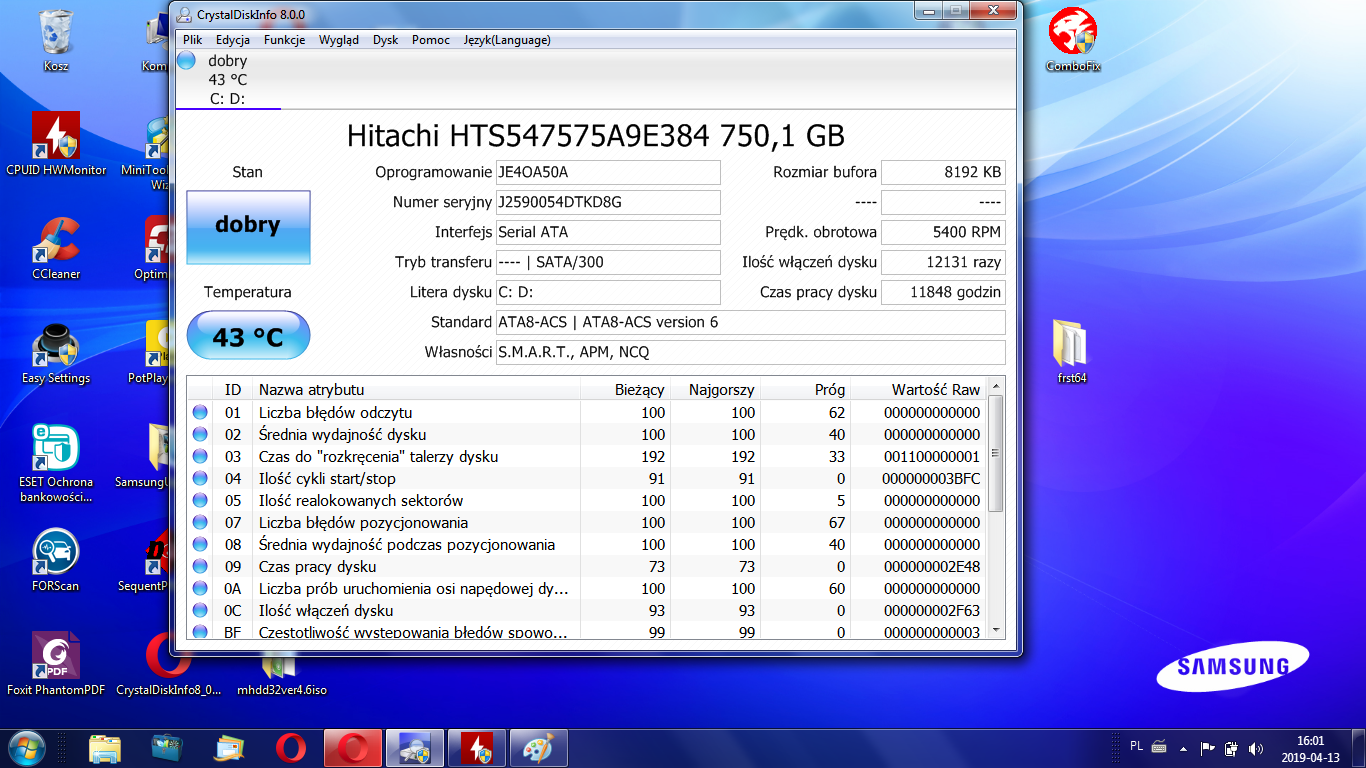Click the transfer mode field SATA/300
The image size is (1366, 768).
[x=608, y=262]
